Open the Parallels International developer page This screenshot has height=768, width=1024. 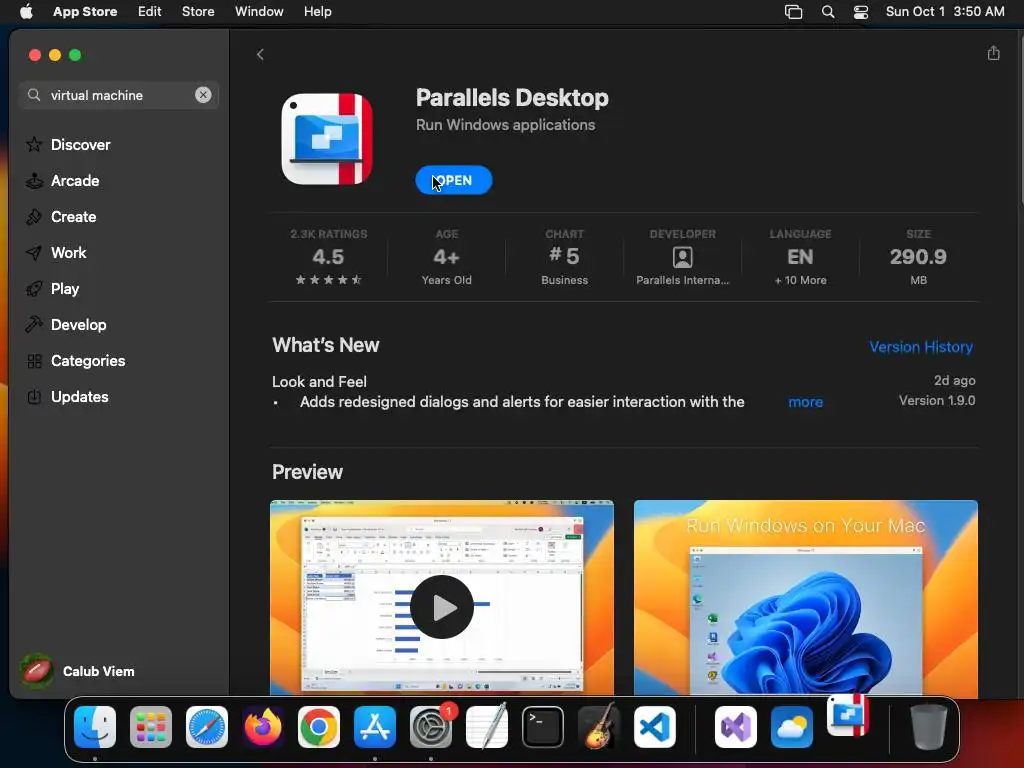point(682,257)
